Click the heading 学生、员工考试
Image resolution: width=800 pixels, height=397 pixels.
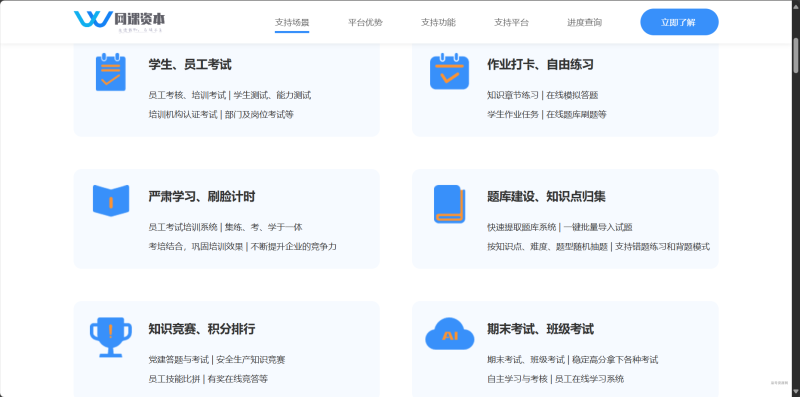pyautogui.click(x=190, y=65)
